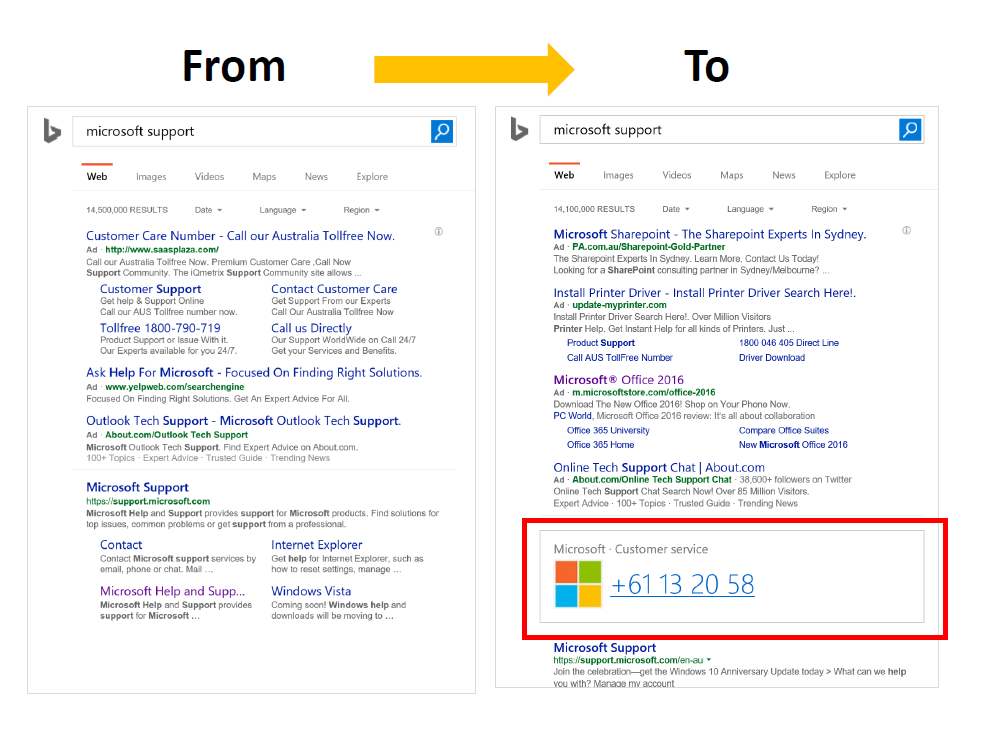This screenshot has height=732, width=985.
Task: Open the Language filter in the left panel
Action: [x=282, y=210]
